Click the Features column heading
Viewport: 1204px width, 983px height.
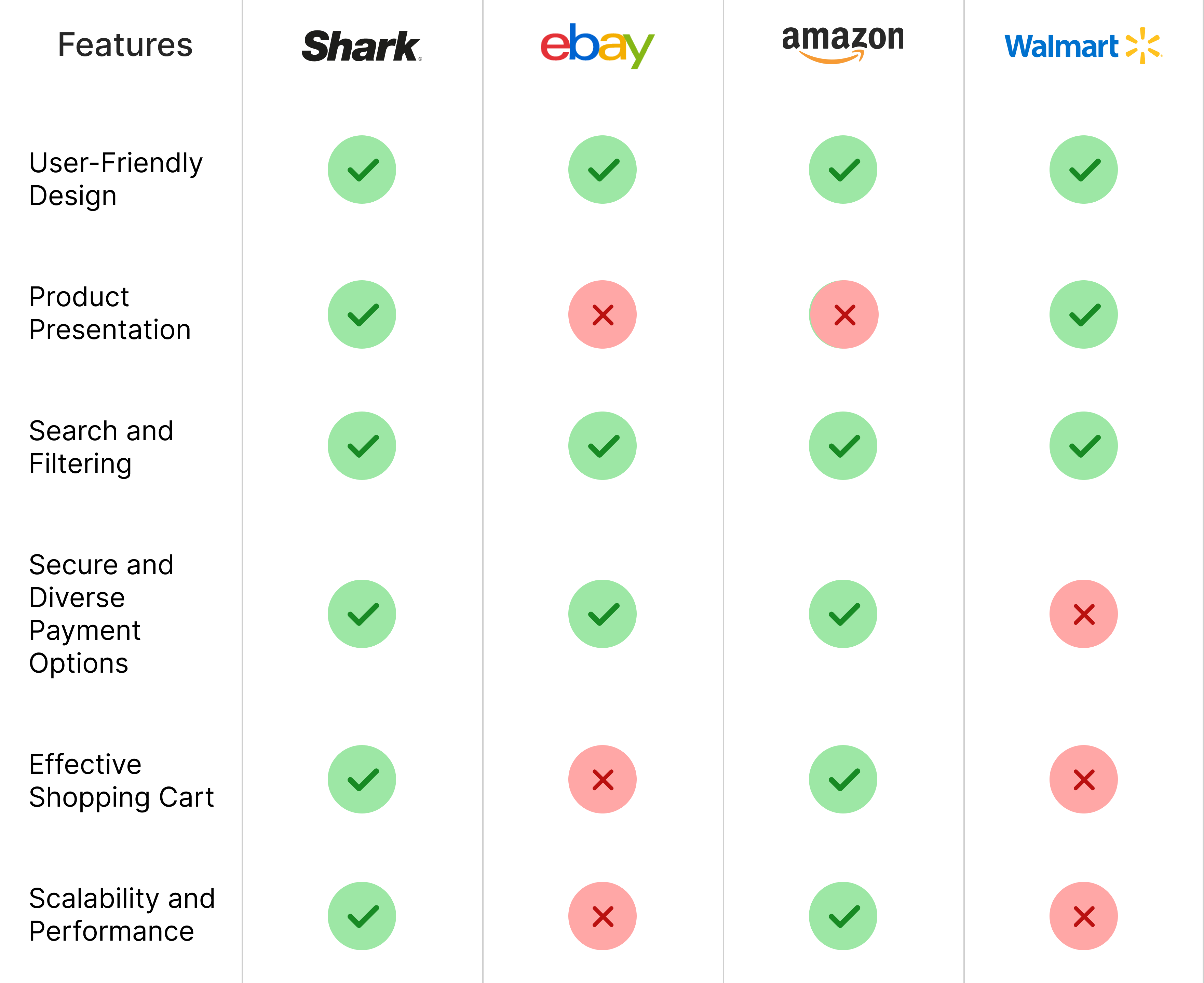pyautogui.click(x=125, y=45)
